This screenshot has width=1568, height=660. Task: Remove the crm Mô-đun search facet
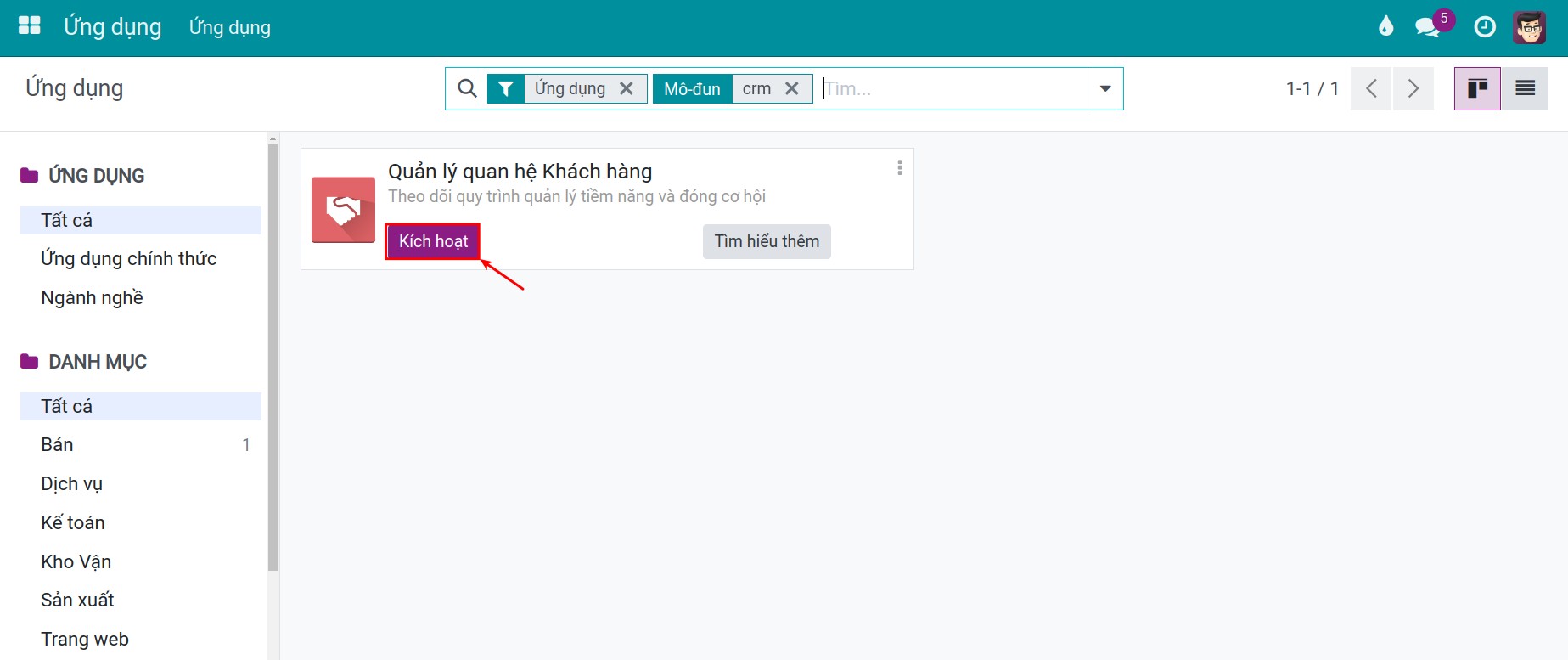click(792, 88)
